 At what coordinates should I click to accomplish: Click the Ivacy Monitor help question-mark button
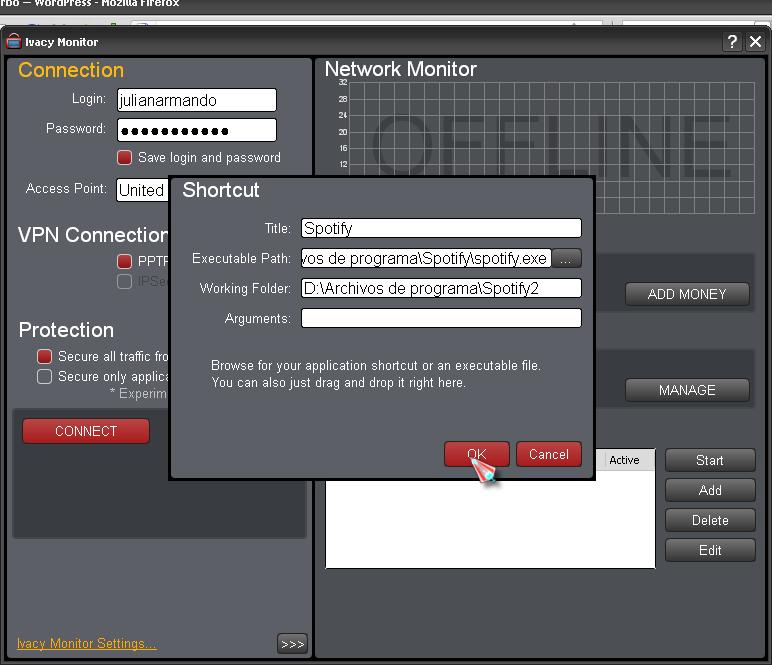[x=732, y=42]
